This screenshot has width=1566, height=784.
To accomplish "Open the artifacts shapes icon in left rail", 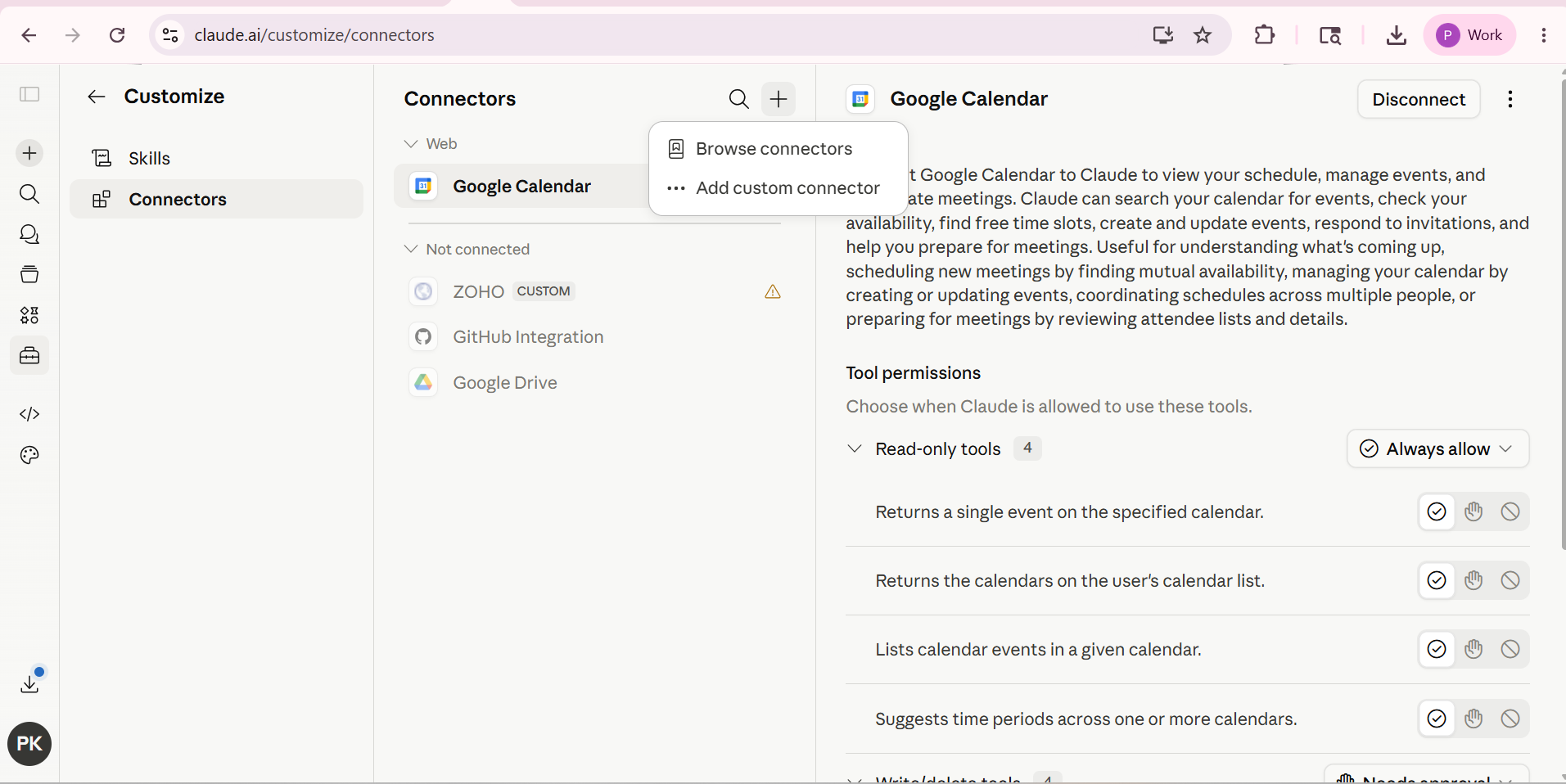I will (29, 315).
